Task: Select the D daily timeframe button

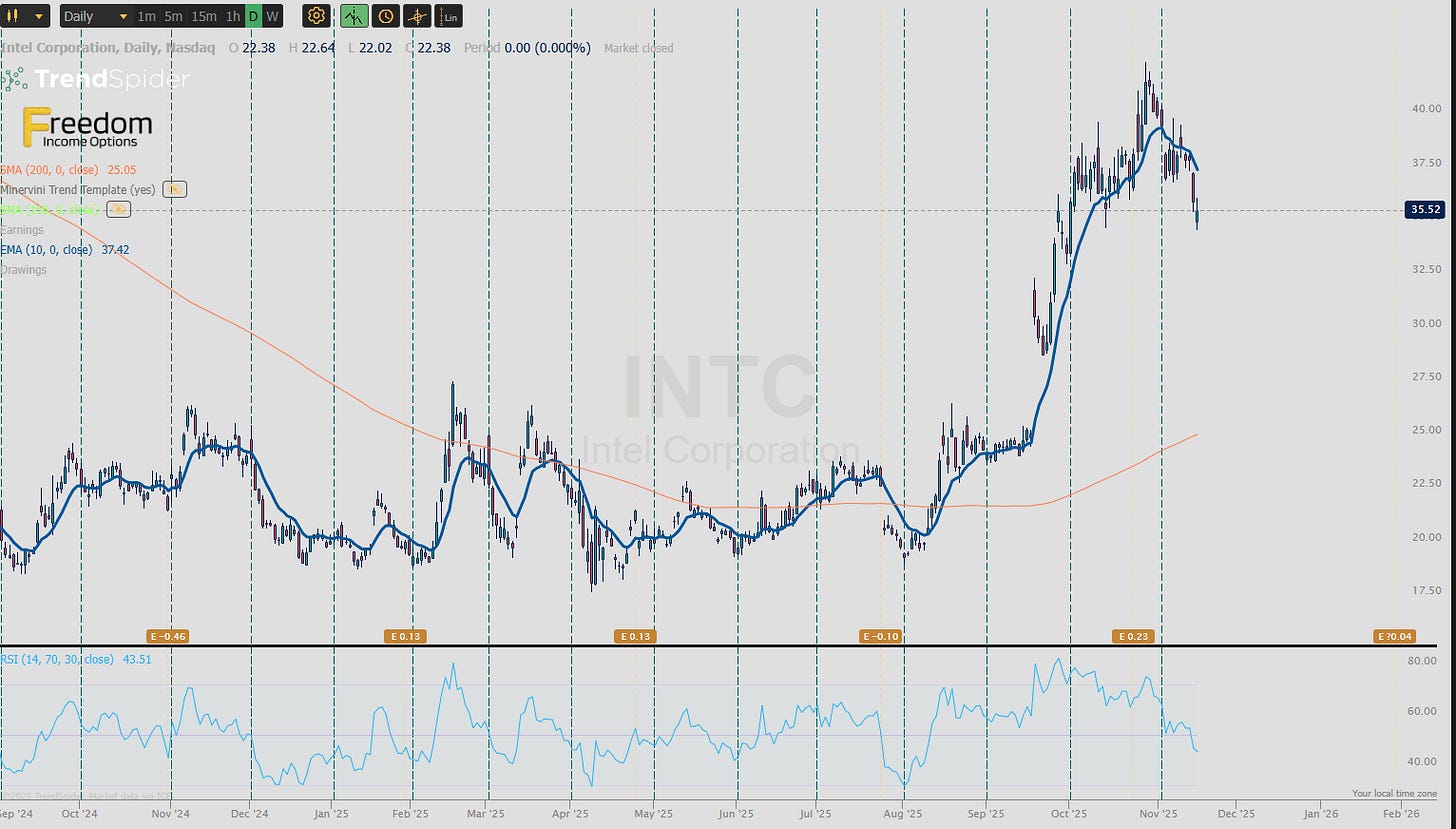Action: (x=253, y=16)
